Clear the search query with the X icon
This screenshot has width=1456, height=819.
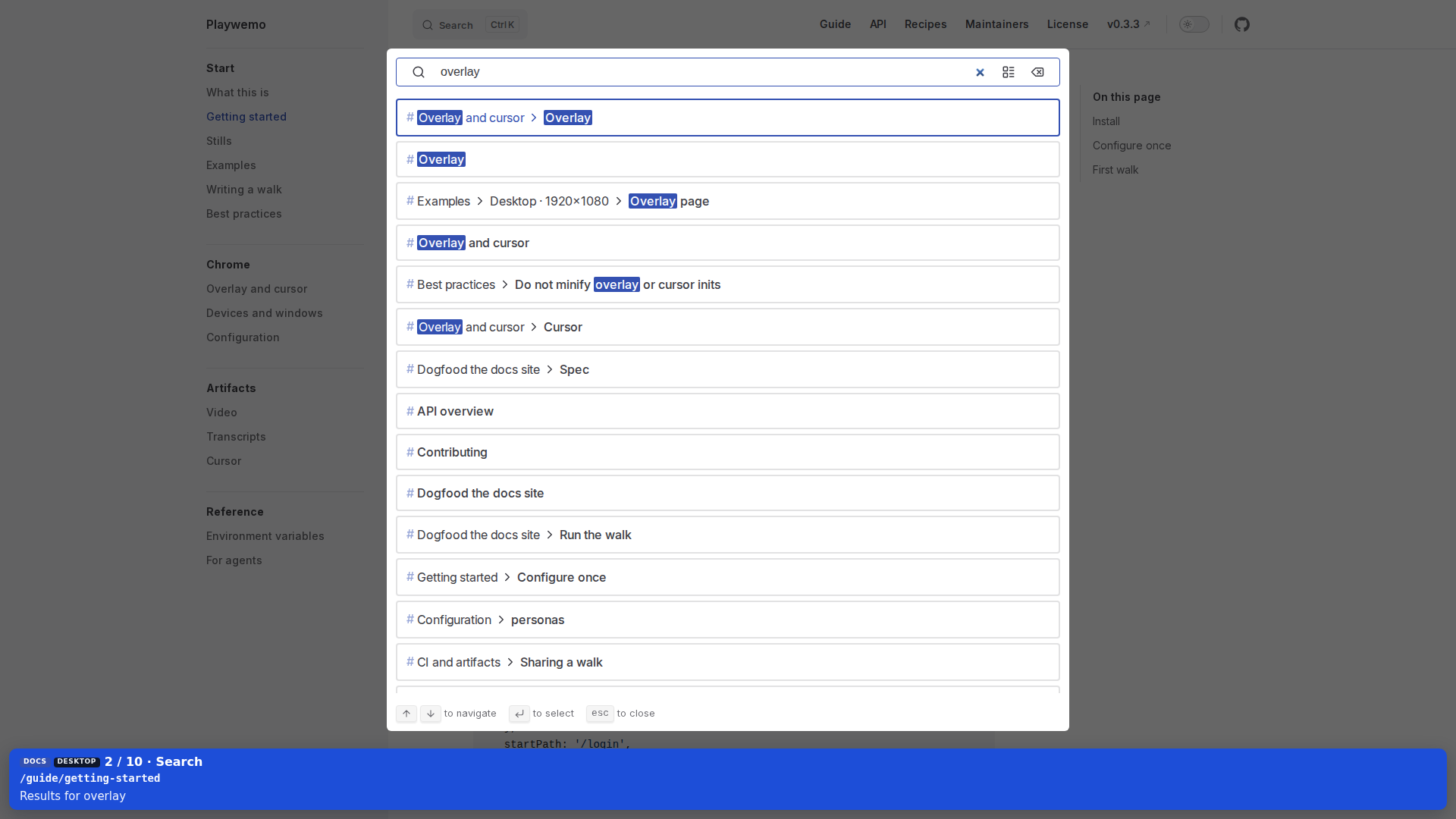[980, 72]
